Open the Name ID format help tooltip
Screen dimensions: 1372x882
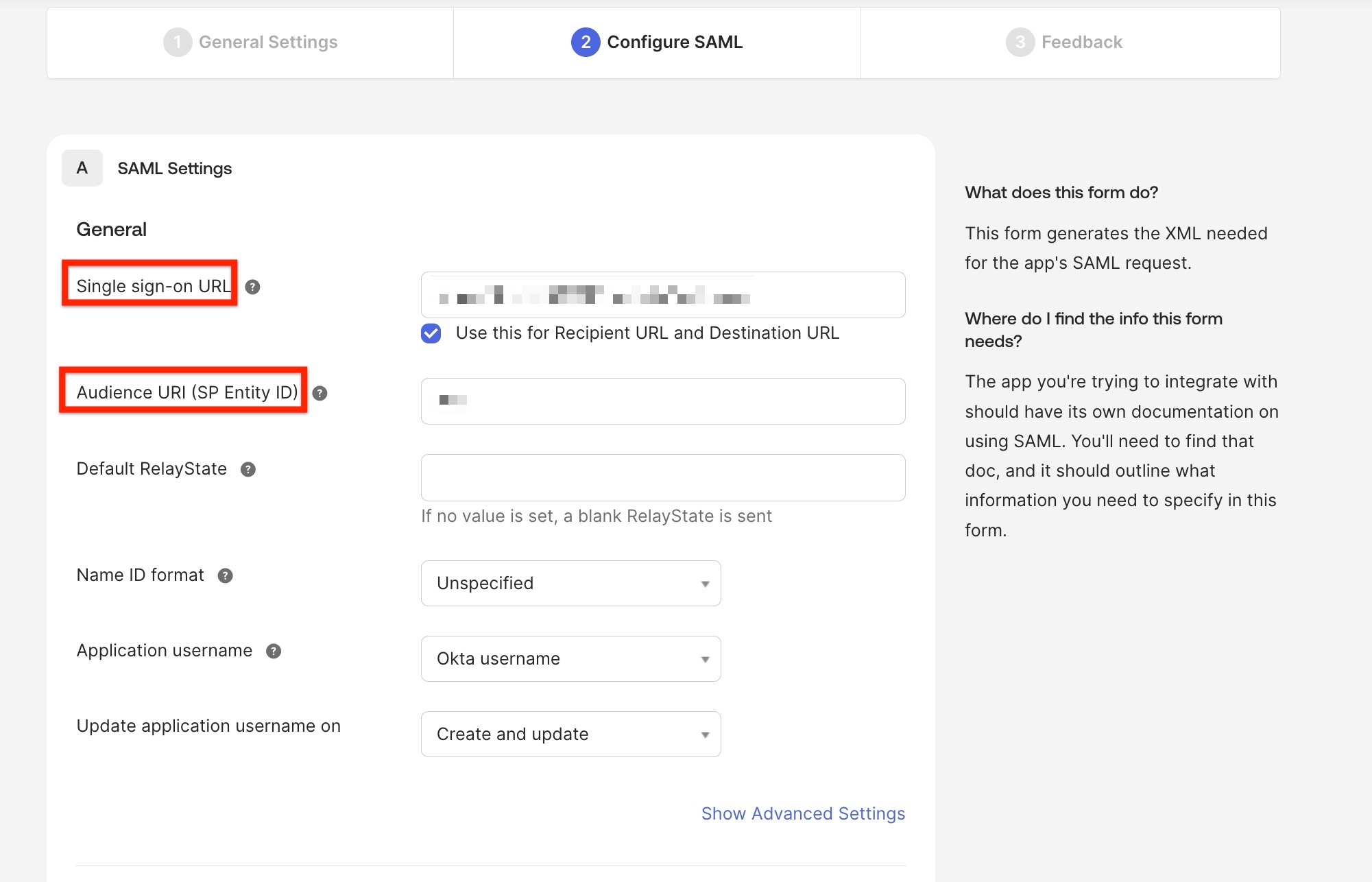[226, 575]
